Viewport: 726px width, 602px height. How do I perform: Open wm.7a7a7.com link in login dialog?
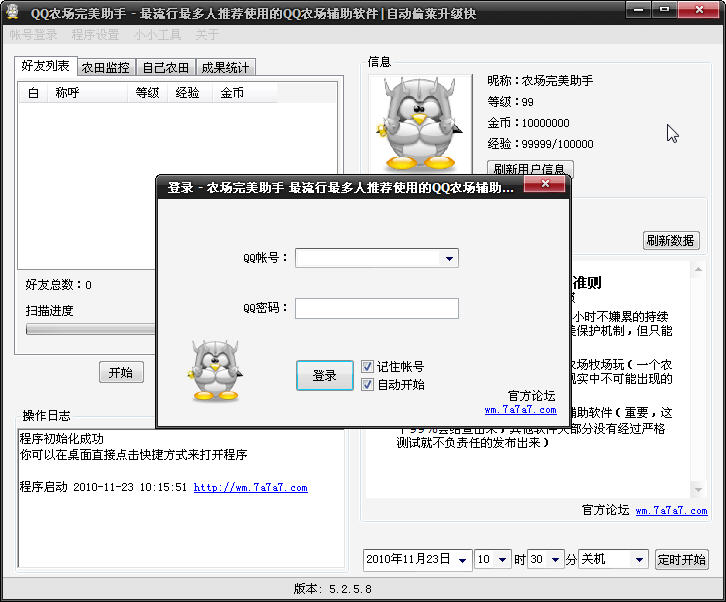(520, 410)
